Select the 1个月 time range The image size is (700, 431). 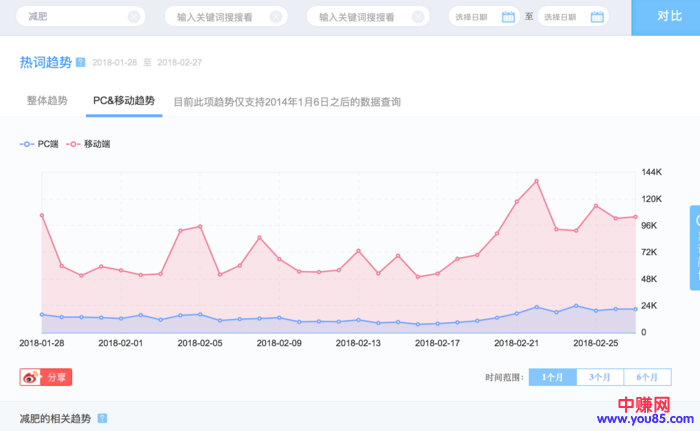552,377
